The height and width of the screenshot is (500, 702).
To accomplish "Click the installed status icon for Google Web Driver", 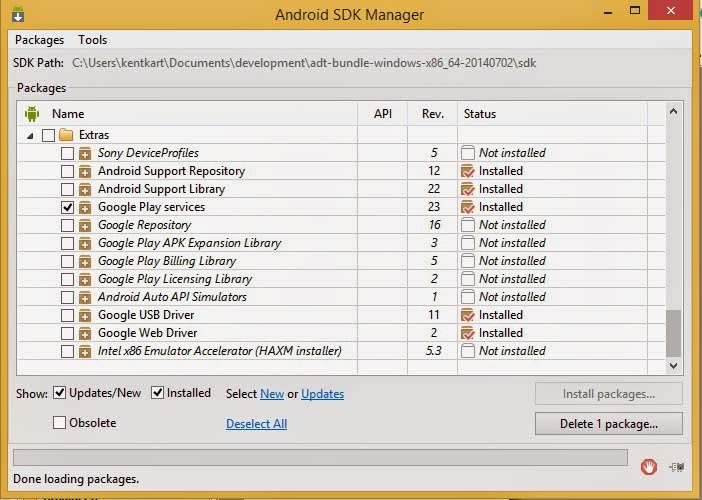I will point(467,333).
